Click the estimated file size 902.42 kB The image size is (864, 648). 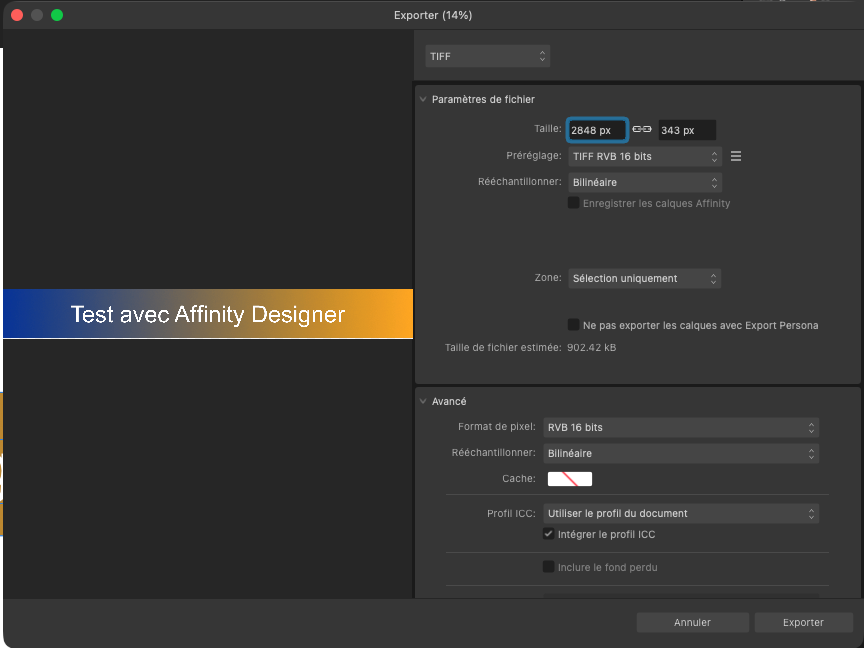[x=591, y=347]
